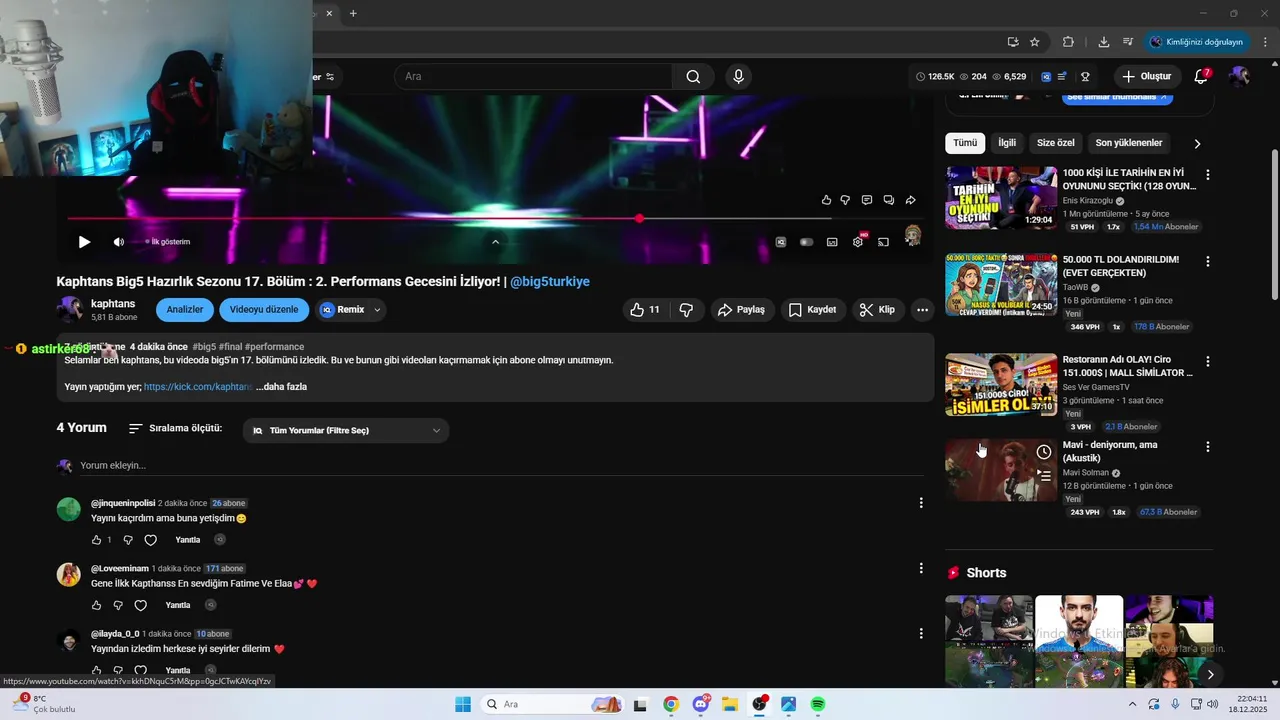Click Videoyu düzenle button
This screenshot has width=1280, height=720.
point(264,310)
